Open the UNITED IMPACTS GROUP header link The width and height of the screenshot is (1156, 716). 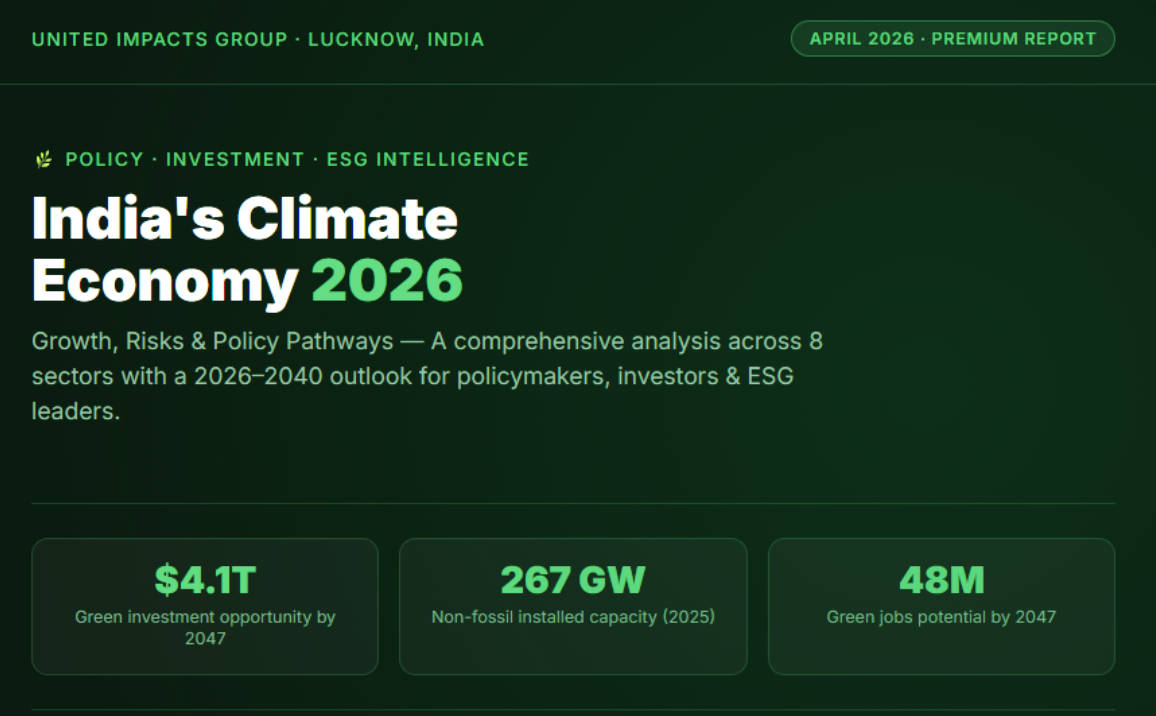tap(159, 39)
